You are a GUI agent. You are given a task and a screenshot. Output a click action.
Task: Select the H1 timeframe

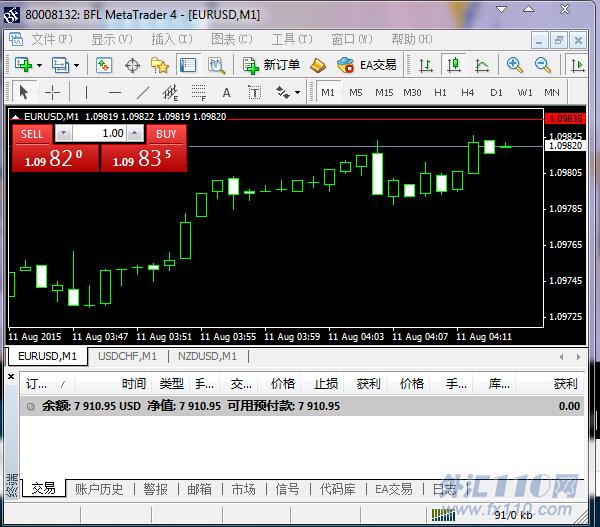[x=440, y=92]
